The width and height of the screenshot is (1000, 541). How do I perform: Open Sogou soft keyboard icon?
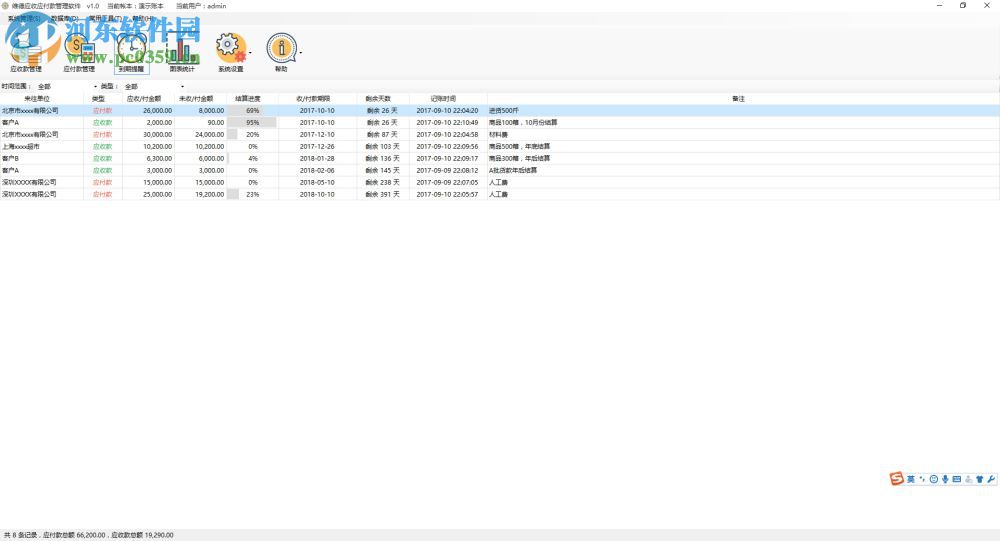[x=957, y=480]
